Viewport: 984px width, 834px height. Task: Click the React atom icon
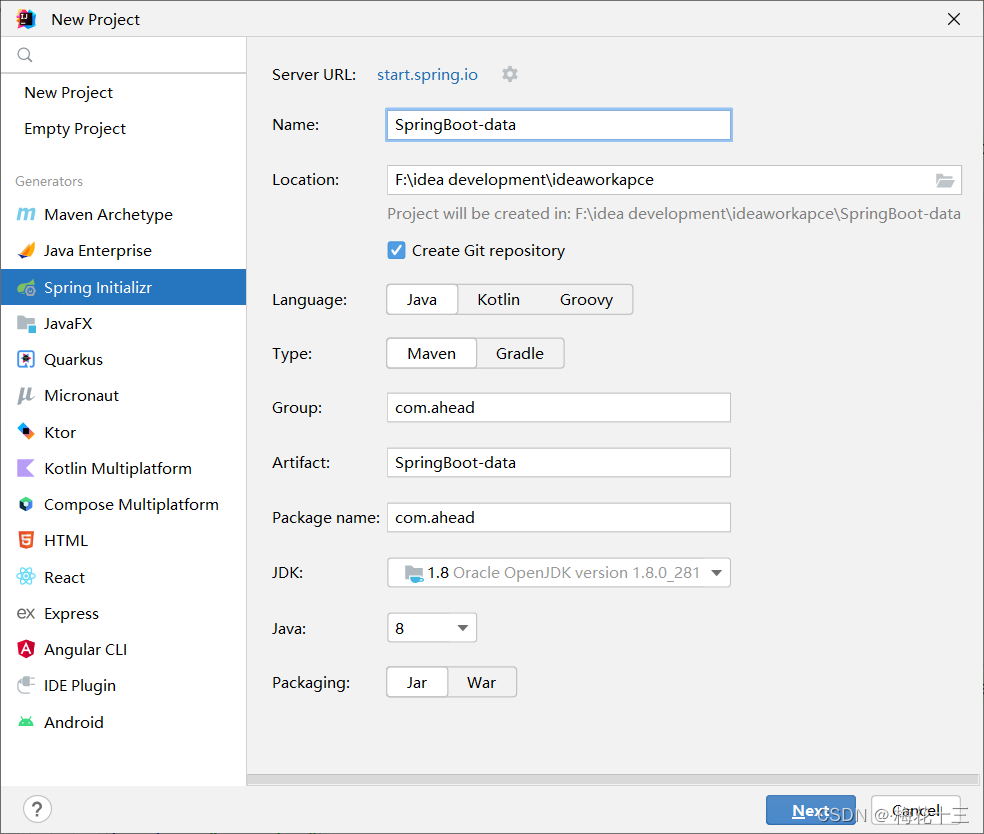pos(26,577)
